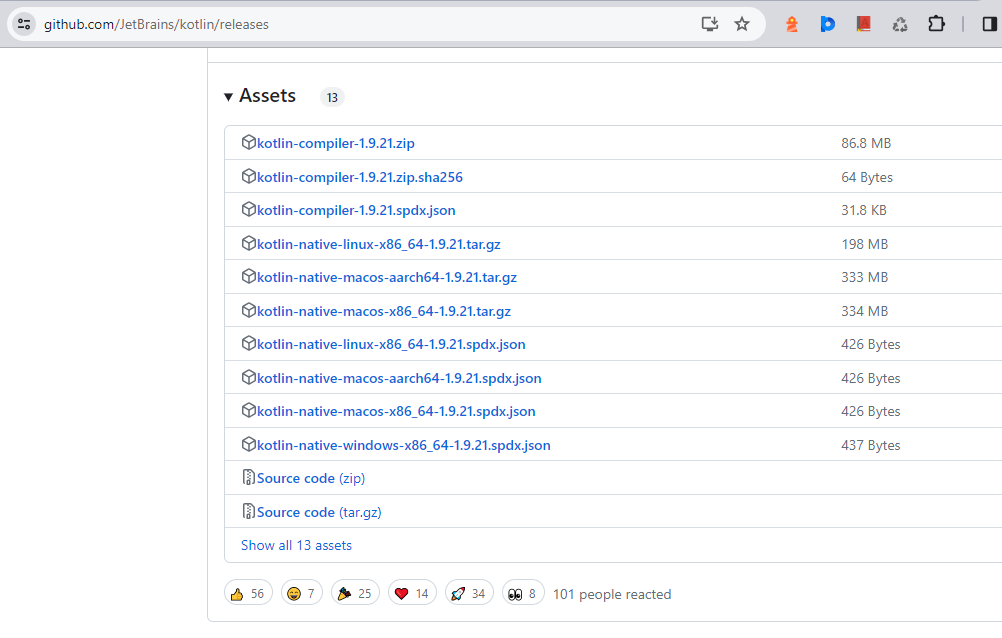
Task: Open the Extensions puzzle piece menu
Action: 936,24
